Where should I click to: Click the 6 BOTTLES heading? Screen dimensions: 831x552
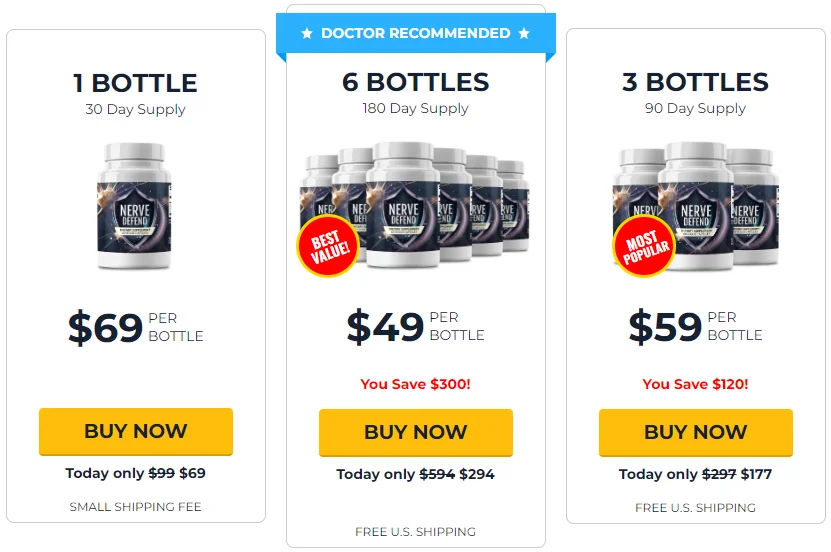pyautogui.click(x=416, y=82)
